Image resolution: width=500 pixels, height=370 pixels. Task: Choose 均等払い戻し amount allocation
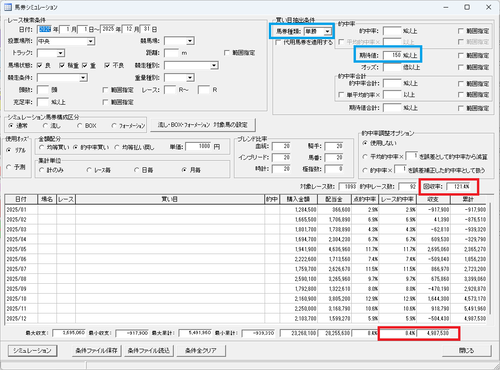[117, 147]
